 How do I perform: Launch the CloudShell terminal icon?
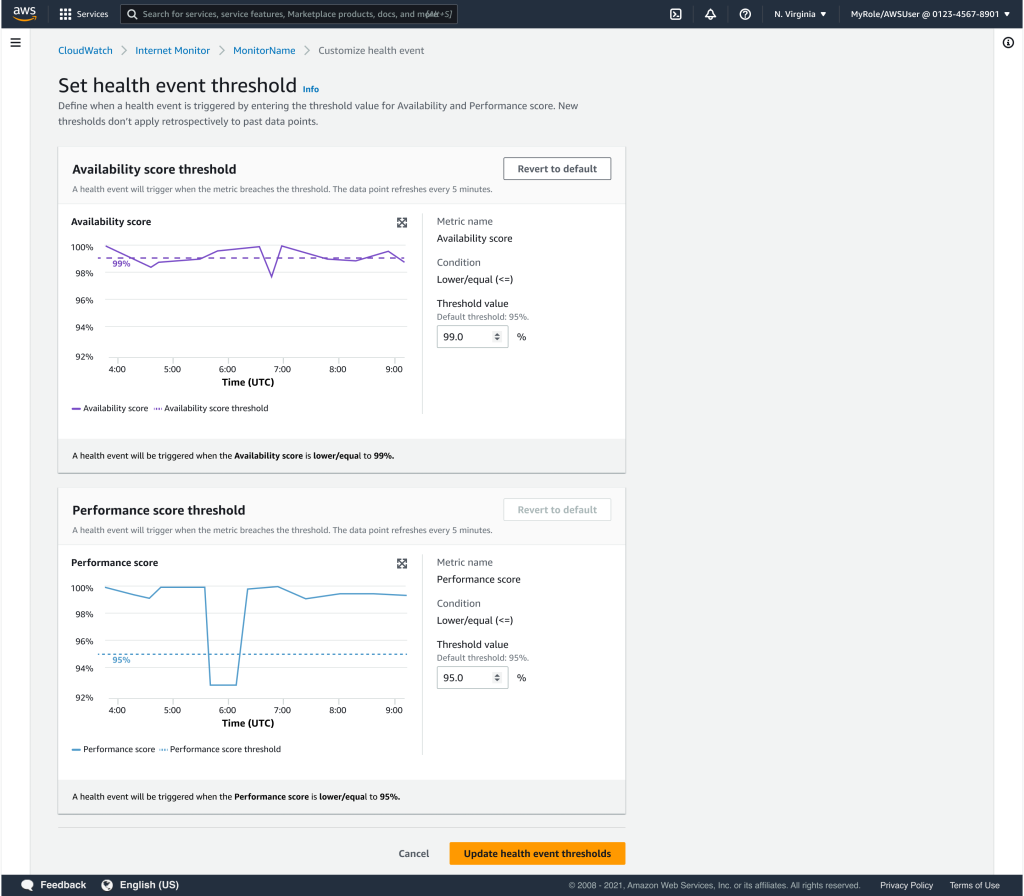(x=676, y=14)
